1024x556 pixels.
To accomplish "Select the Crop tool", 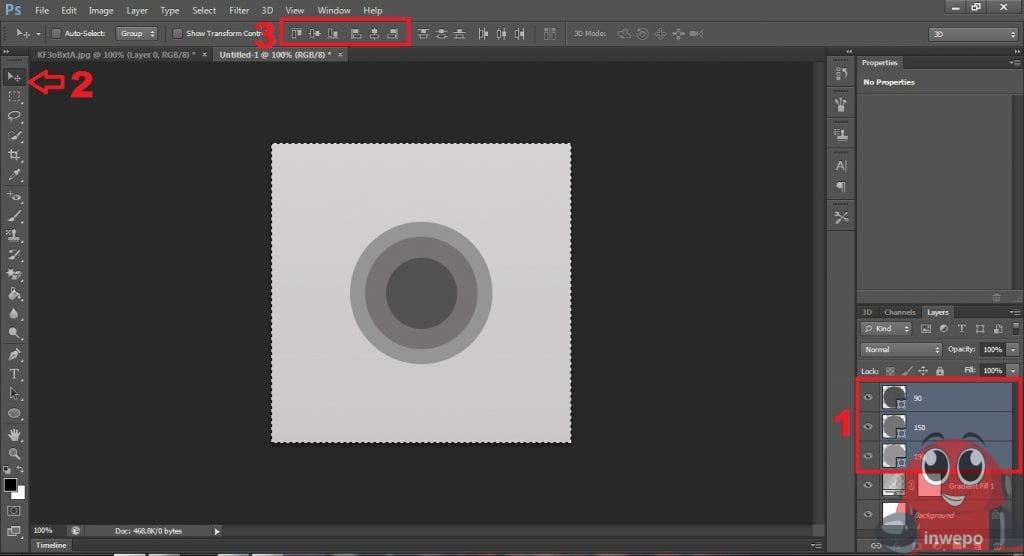I will 15,155.
